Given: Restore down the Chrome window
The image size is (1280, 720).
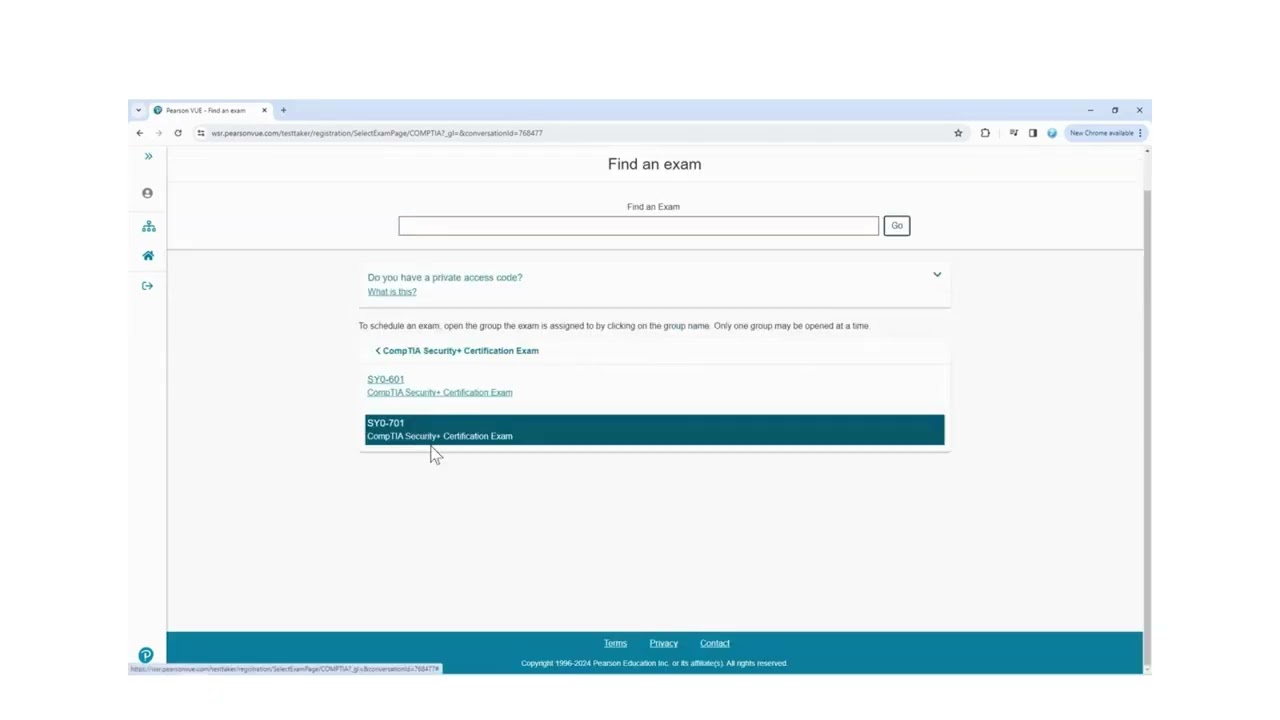Looking at the screenshot, I should [x=1115, y=110].
